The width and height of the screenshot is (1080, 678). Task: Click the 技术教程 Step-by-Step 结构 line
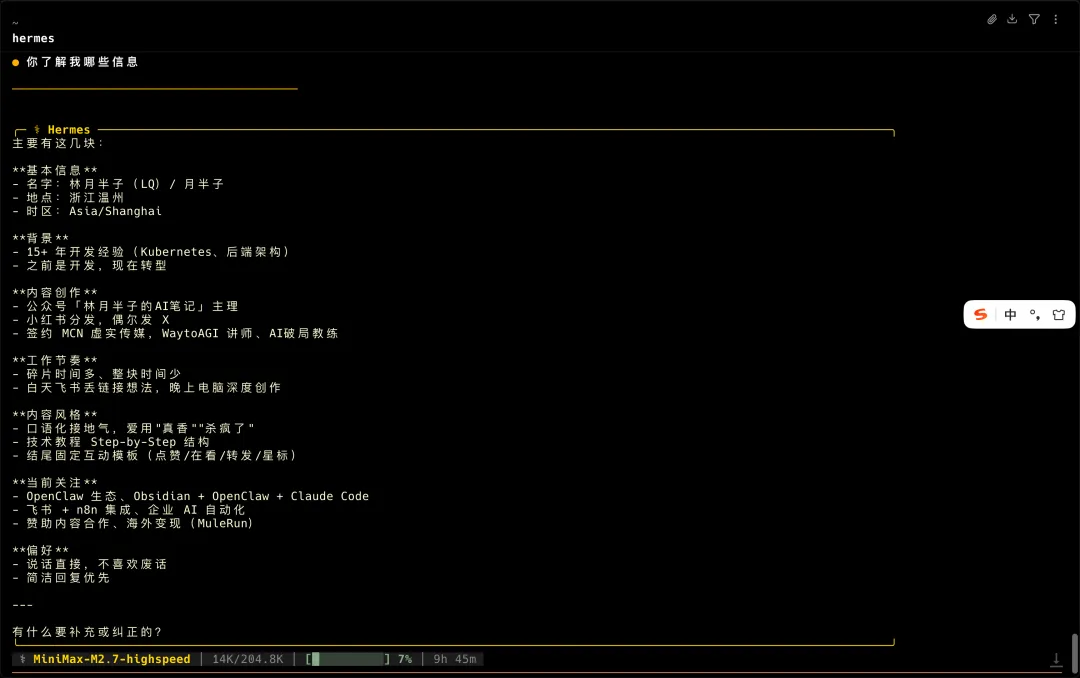tap(111, 442)
